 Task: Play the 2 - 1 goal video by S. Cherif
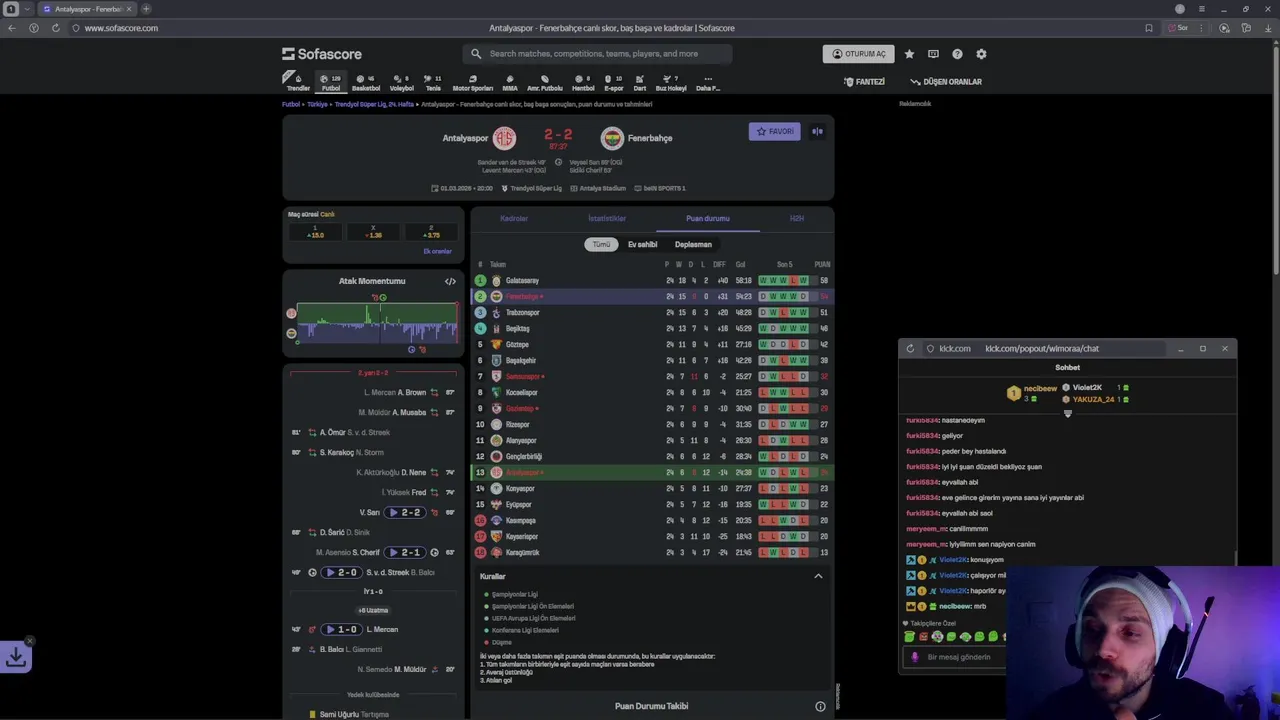pyautogui.click(x=405, y=552)
